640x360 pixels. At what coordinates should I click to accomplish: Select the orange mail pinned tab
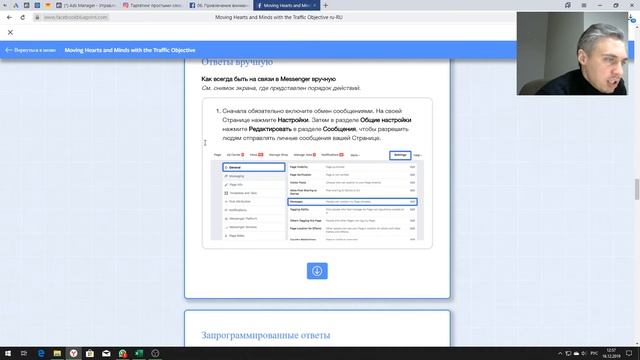point(48,5)
